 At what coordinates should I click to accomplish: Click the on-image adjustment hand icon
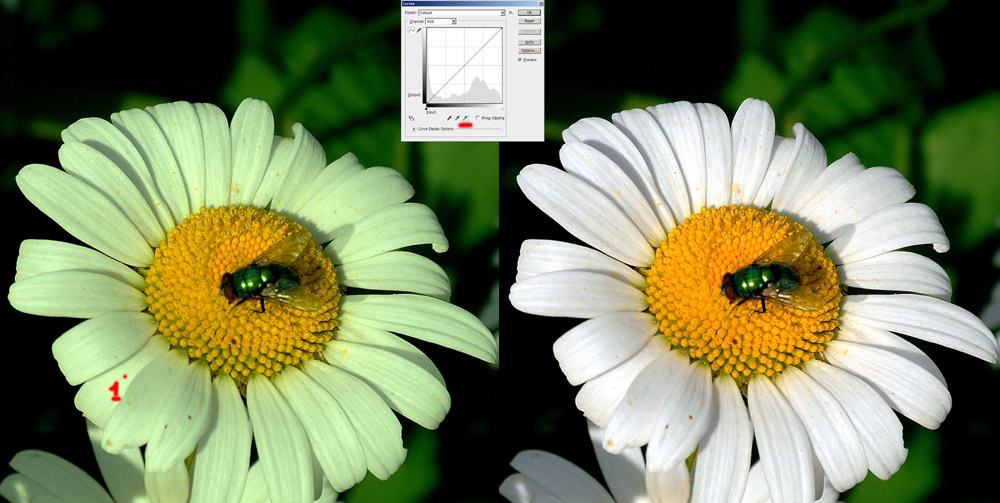(x=411, y=118)
